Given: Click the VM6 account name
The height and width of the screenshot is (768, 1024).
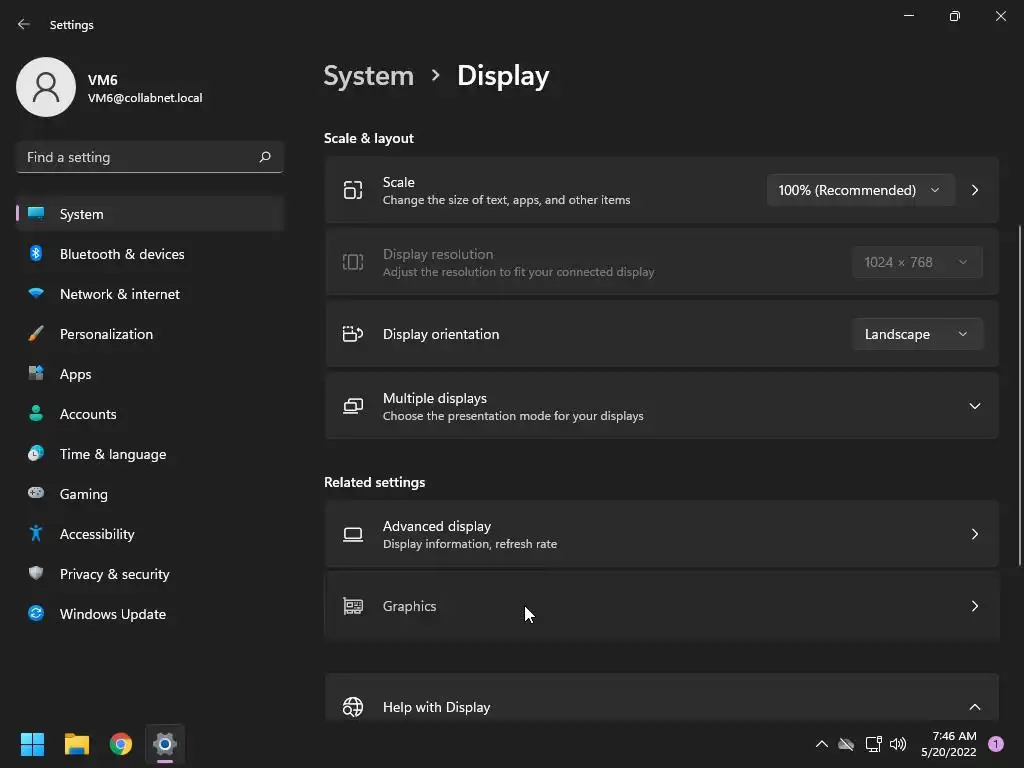Looking at the screenshot, I should tap(103, 80).
